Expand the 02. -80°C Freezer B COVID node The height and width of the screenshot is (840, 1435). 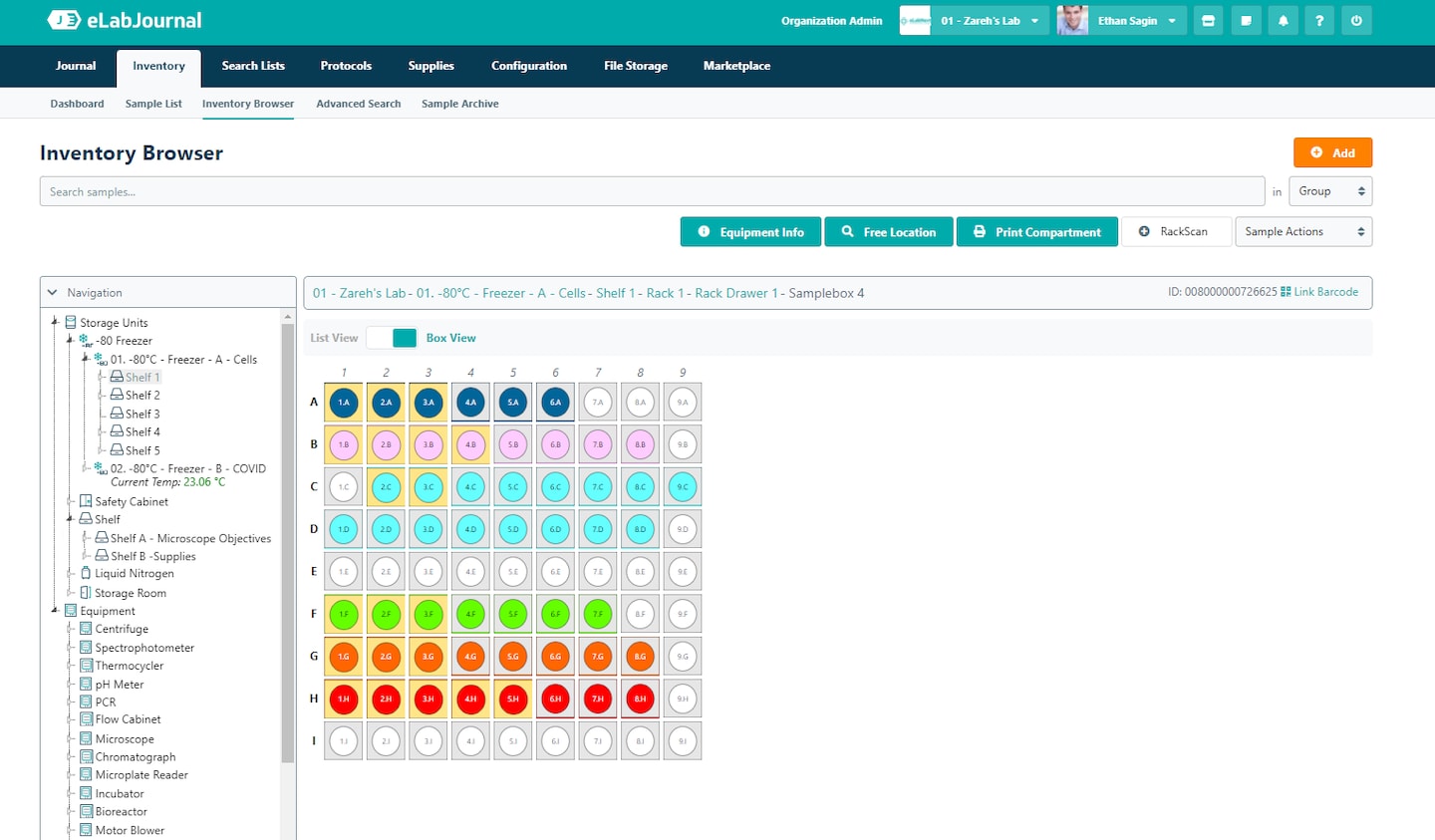click(x=86, y=468)
